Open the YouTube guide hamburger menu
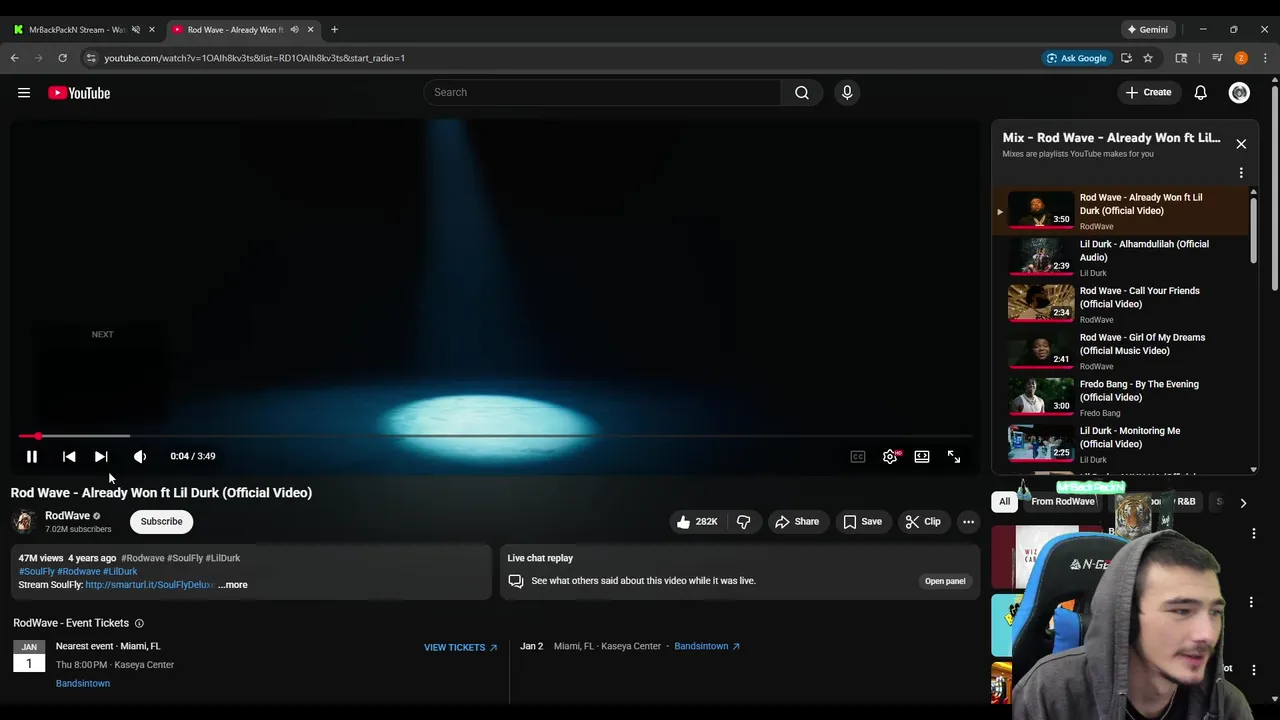The height and width of the screenshot is (720, 1280). [24, 93]
